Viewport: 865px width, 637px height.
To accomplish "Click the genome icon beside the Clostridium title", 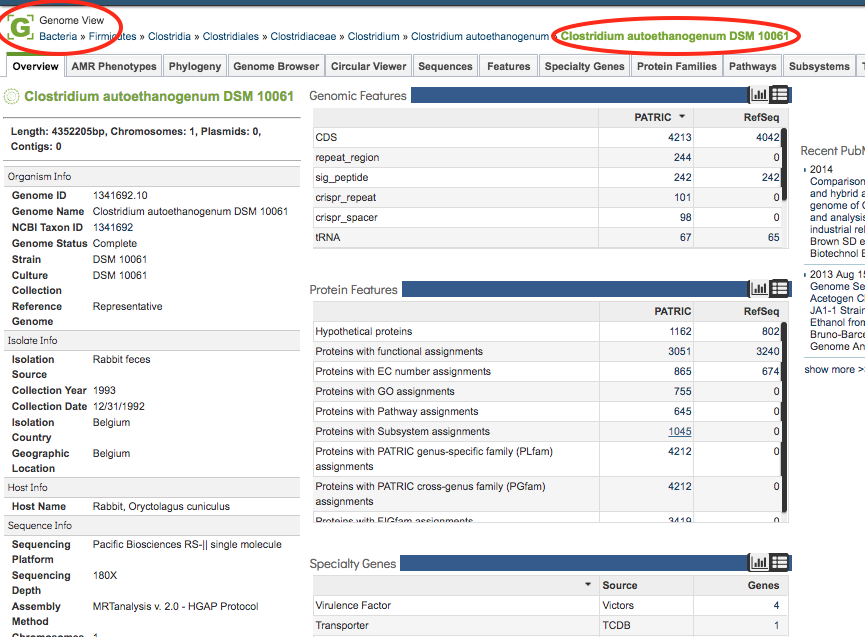I will point(12,97).
